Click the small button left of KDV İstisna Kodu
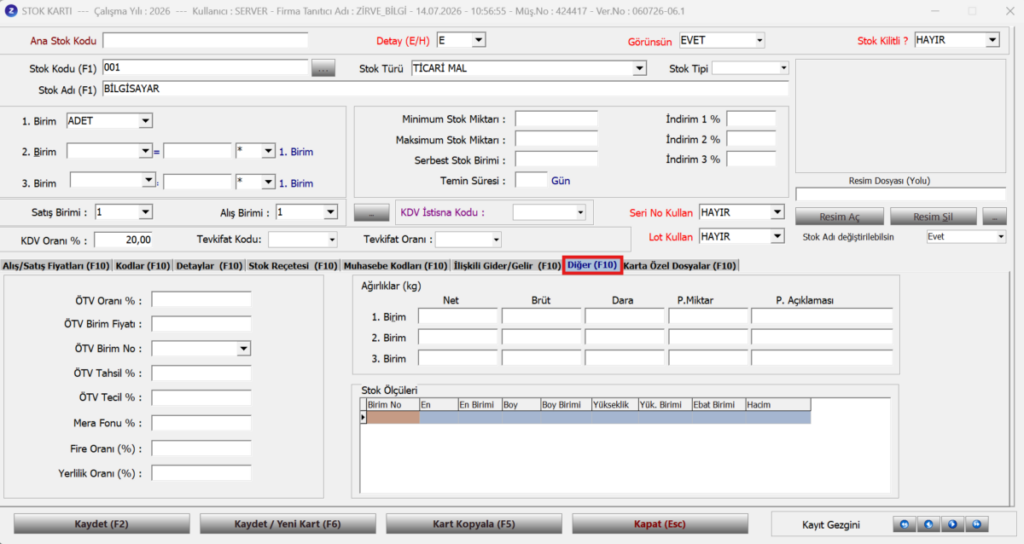The width and height of the screenshot is (1024, 544). 371,213
